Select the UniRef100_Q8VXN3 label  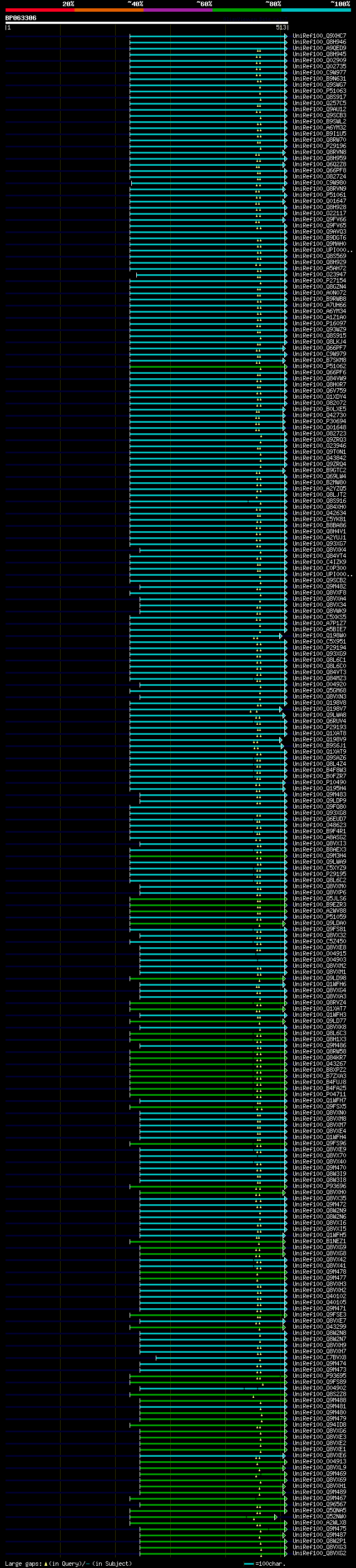point(319,696)
